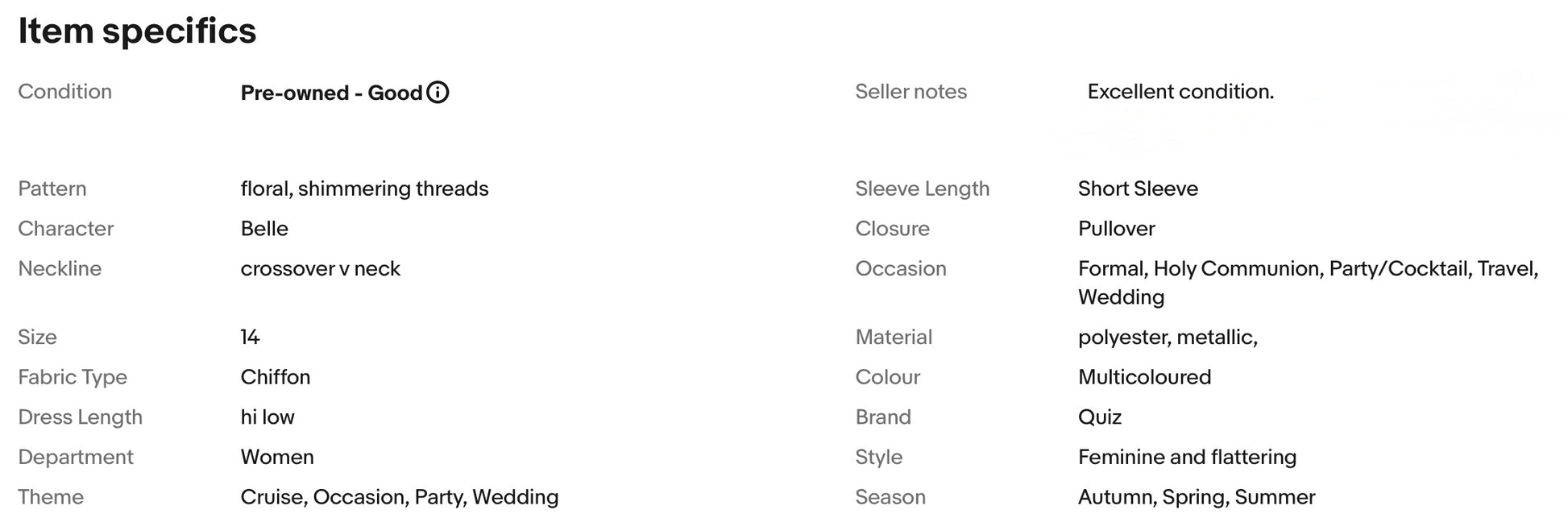The height and width of the screenshot is (514, 1568).
Task: Click the floral, shimmering threads pattern value
Action: (364, 189)
